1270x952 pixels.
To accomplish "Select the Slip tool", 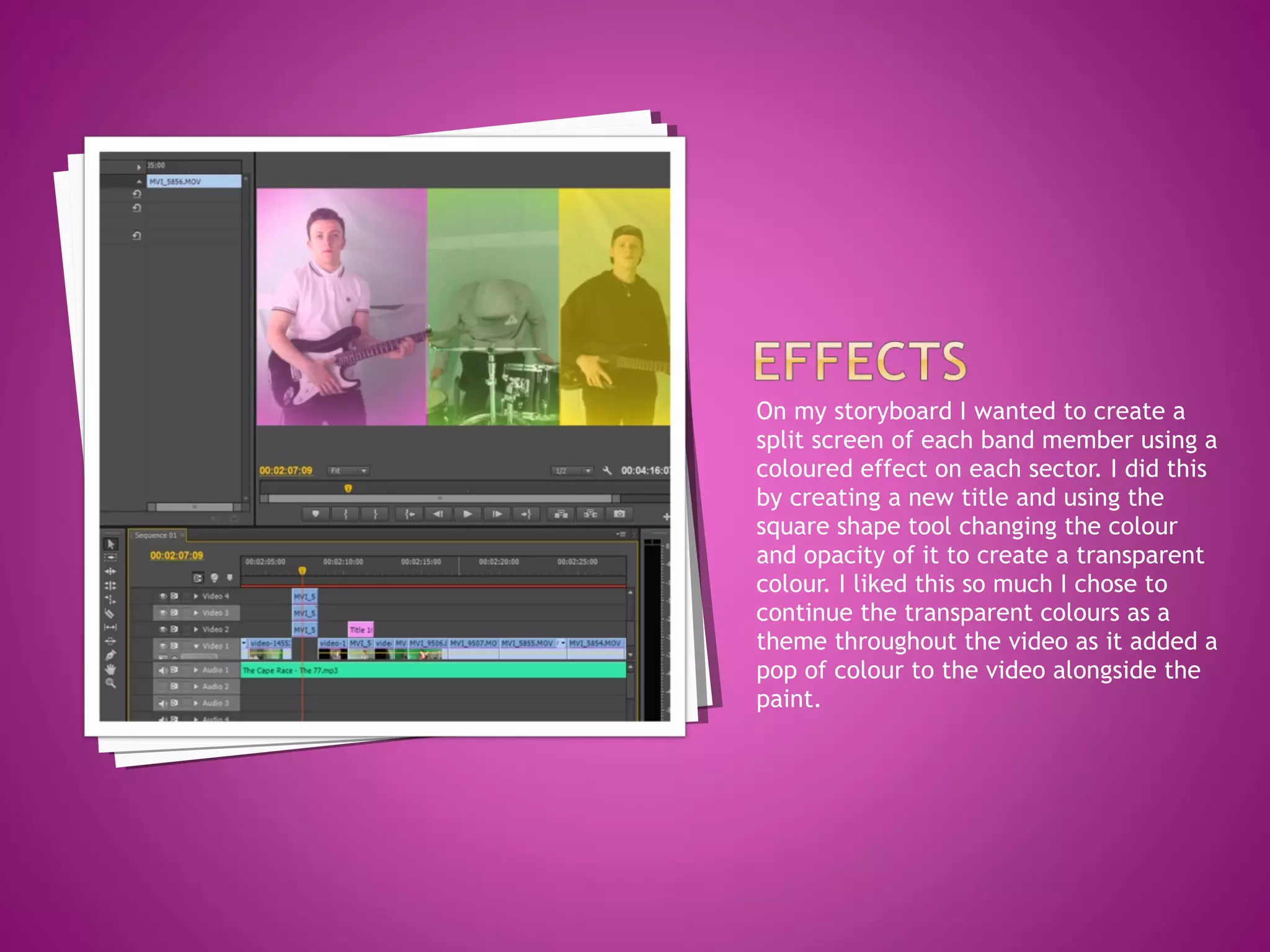I will pos(110,627).
